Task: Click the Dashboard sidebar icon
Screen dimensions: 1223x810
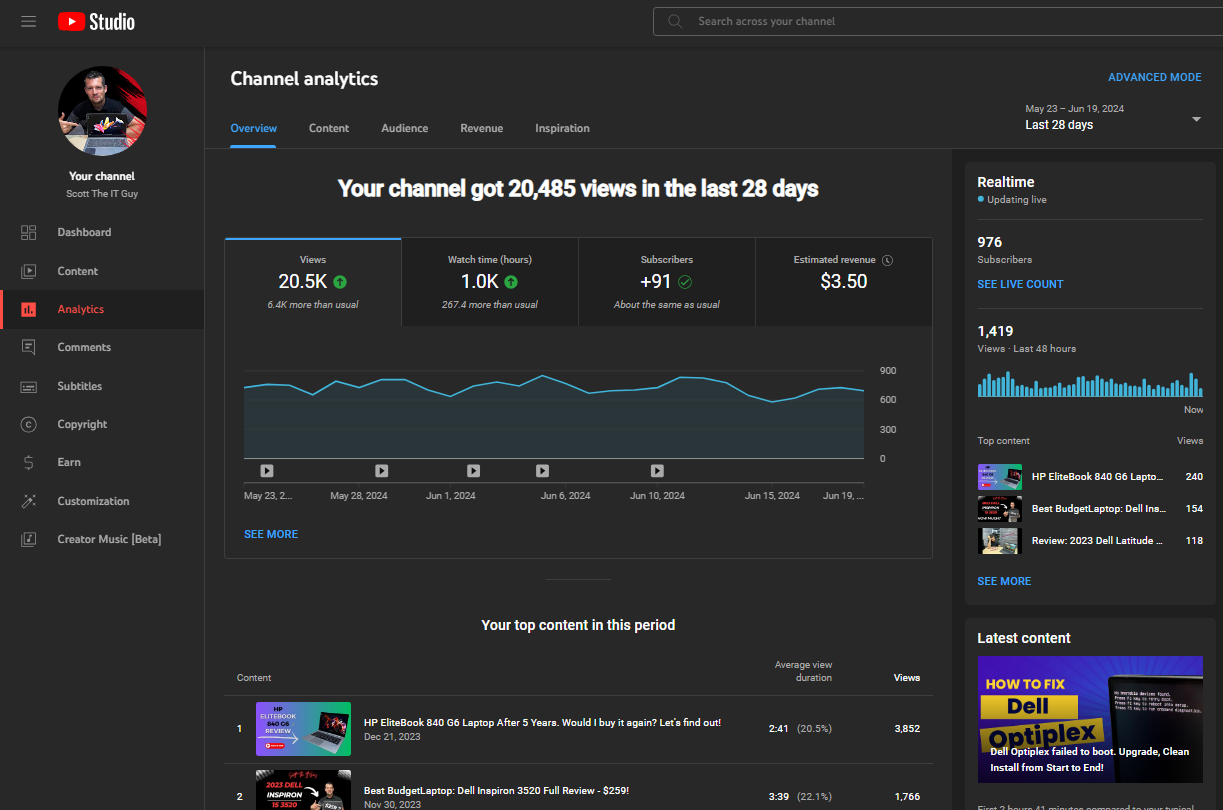Action: (x=29, y=232)
